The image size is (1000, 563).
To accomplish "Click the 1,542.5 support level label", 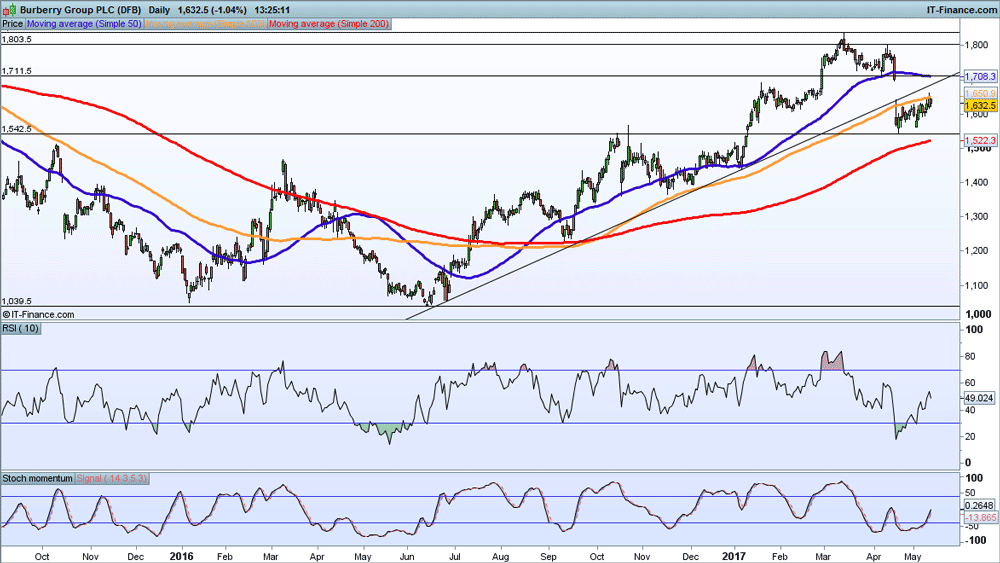I will [x=17, y=129].
